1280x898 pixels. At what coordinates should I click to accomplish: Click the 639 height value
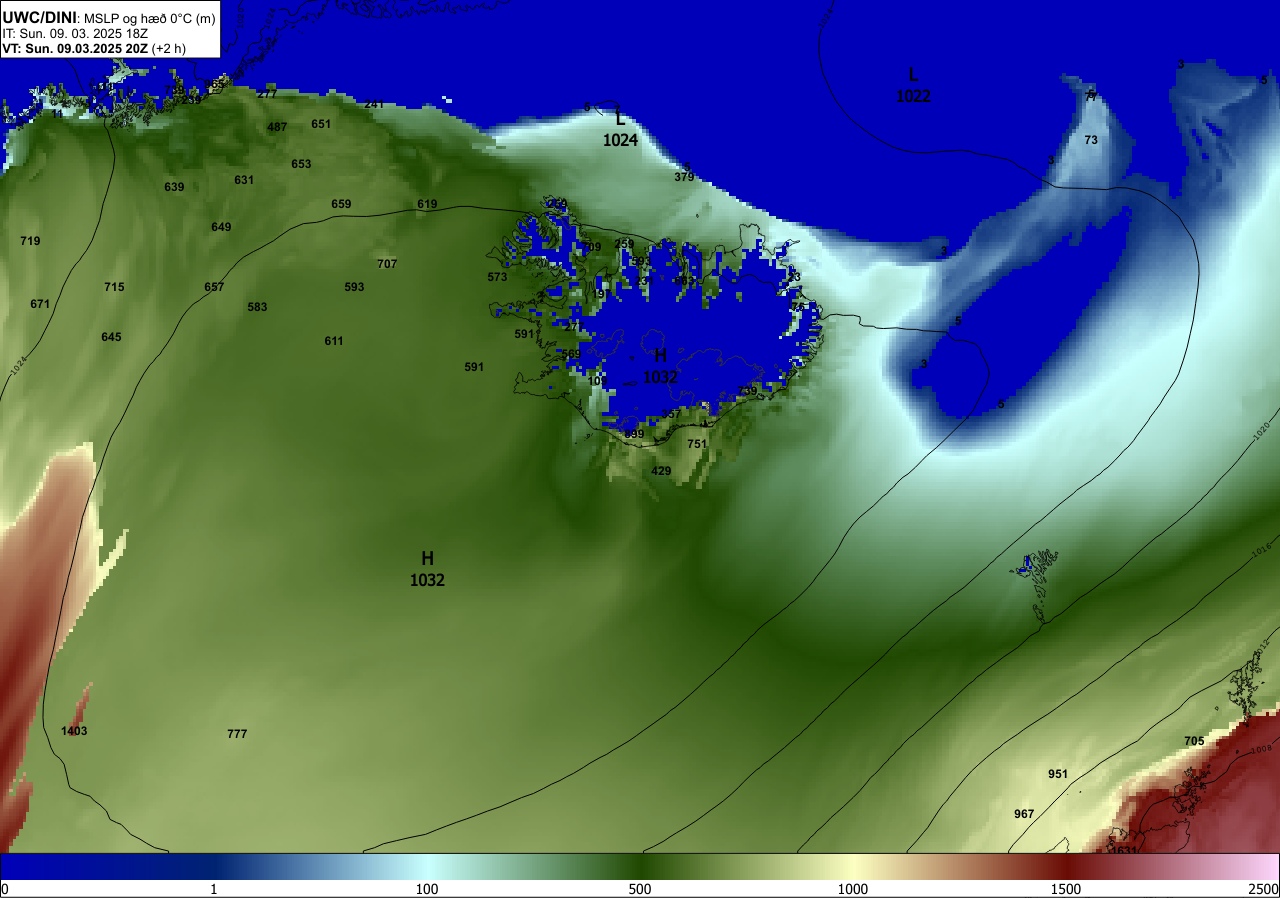pyautogui.click(x=174, y=187)
